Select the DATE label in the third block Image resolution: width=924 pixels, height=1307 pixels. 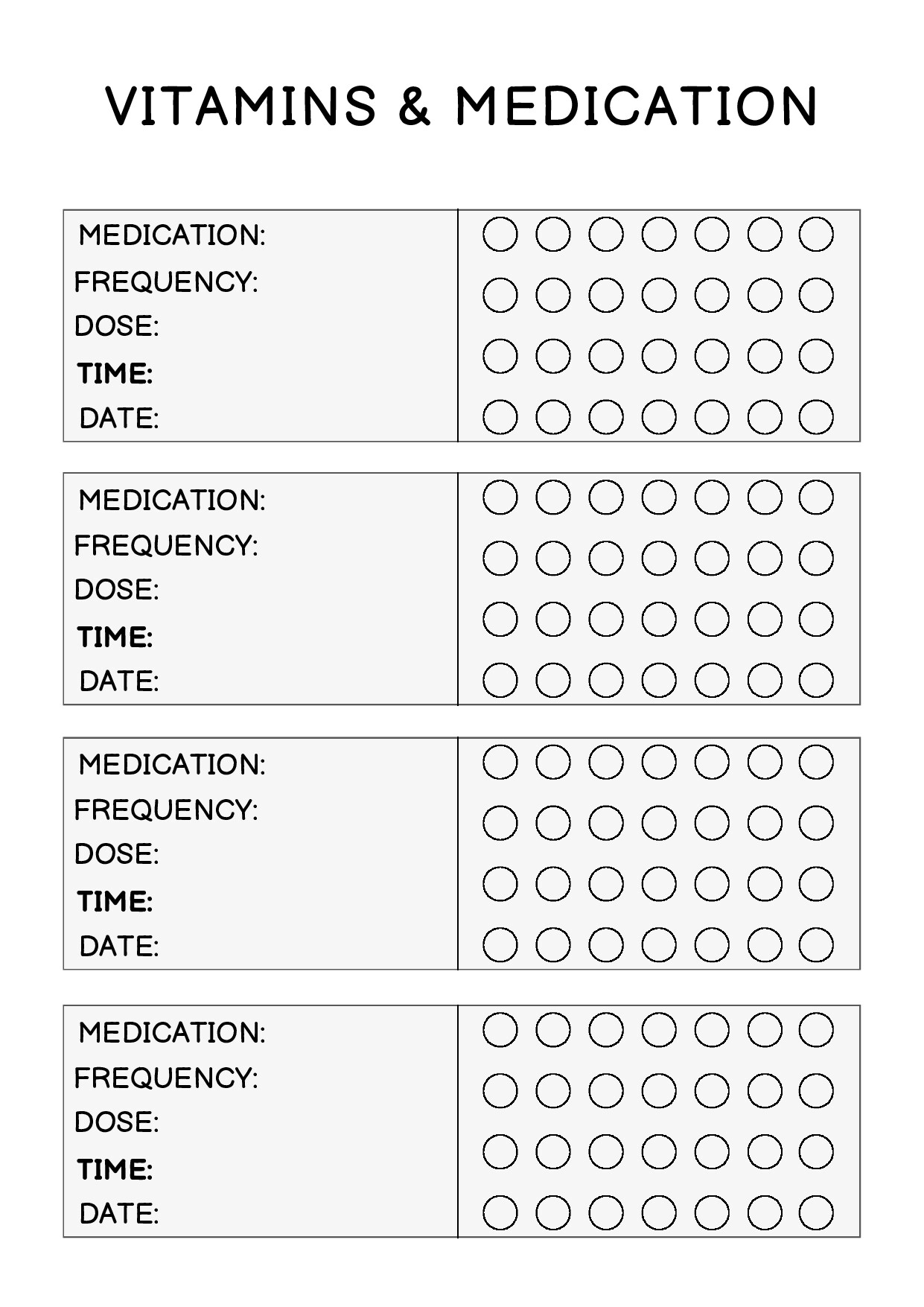[119, 946]
